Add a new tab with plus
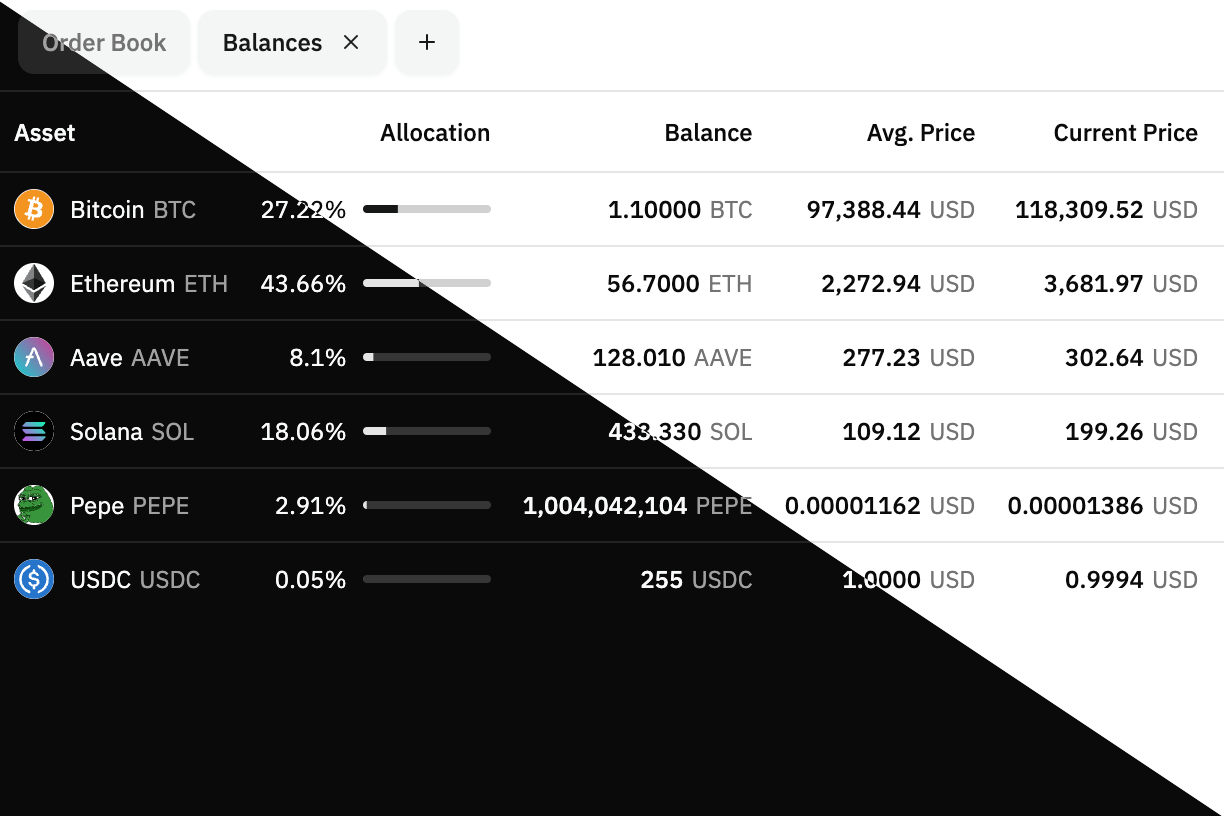 [427, 42]
